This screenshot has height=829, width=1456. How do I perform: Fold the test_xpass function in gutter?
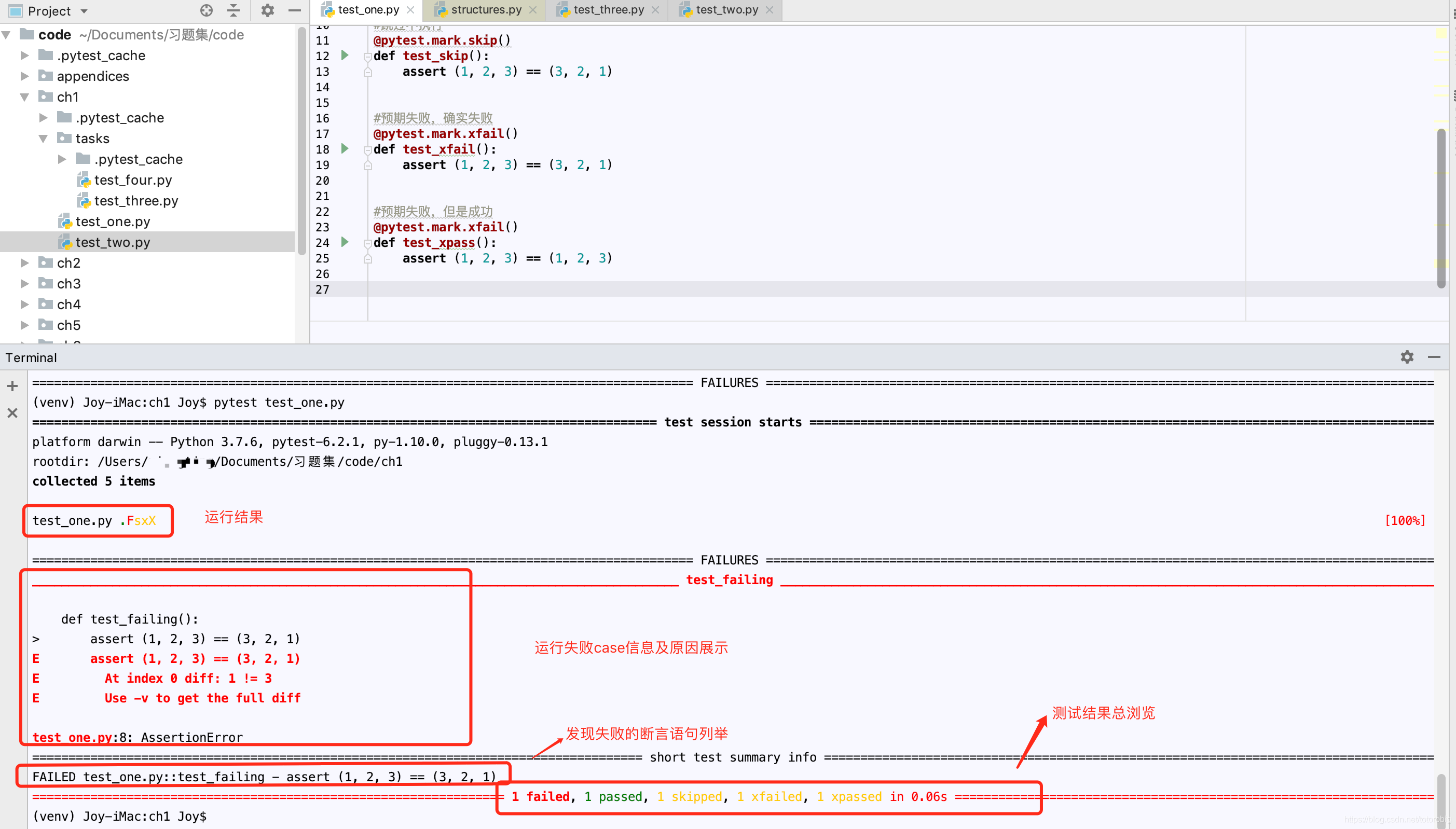pyautogui.click(x=368, y=243)
